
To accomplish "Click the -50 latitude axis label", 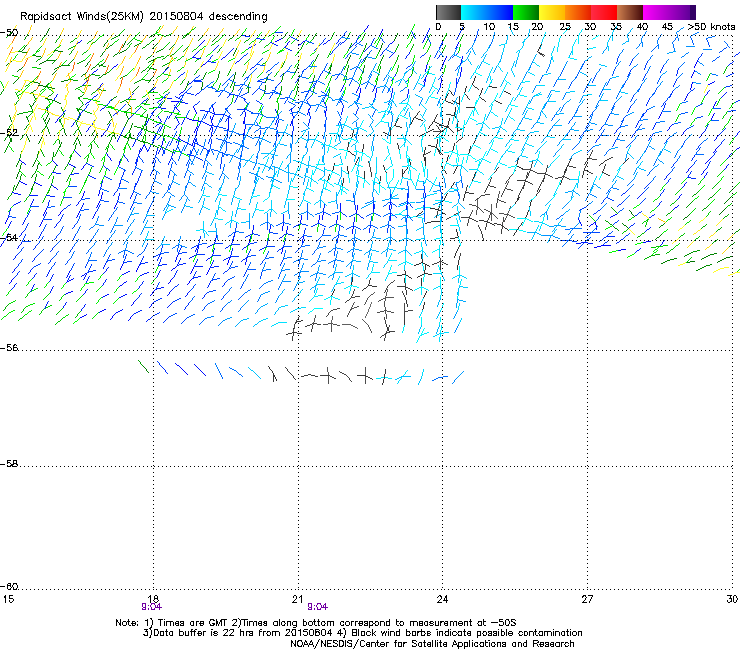I will coord(9,33).
